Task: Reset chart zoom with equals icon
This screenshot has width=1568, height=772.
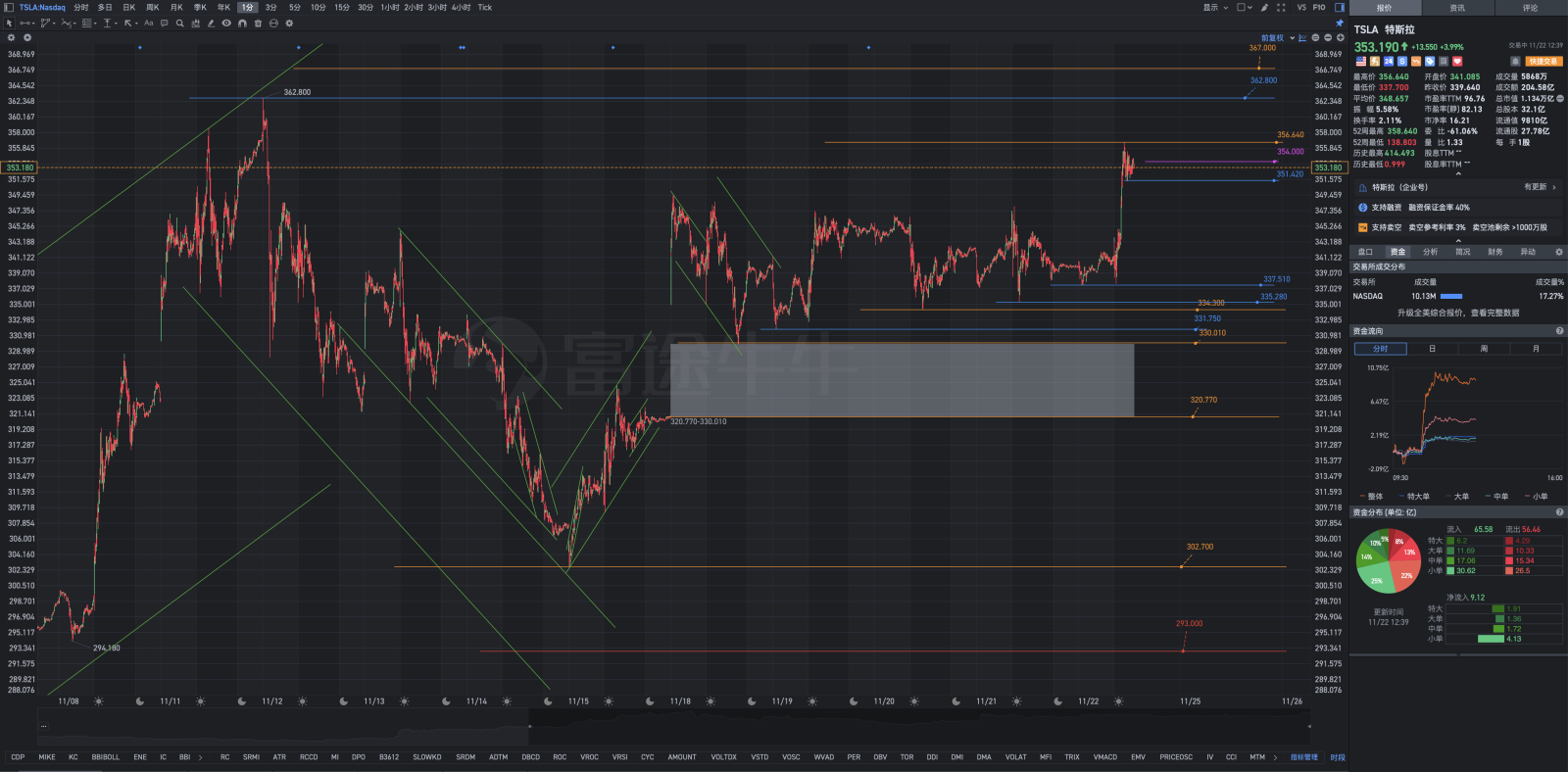Action: [x=1315, y=37]
